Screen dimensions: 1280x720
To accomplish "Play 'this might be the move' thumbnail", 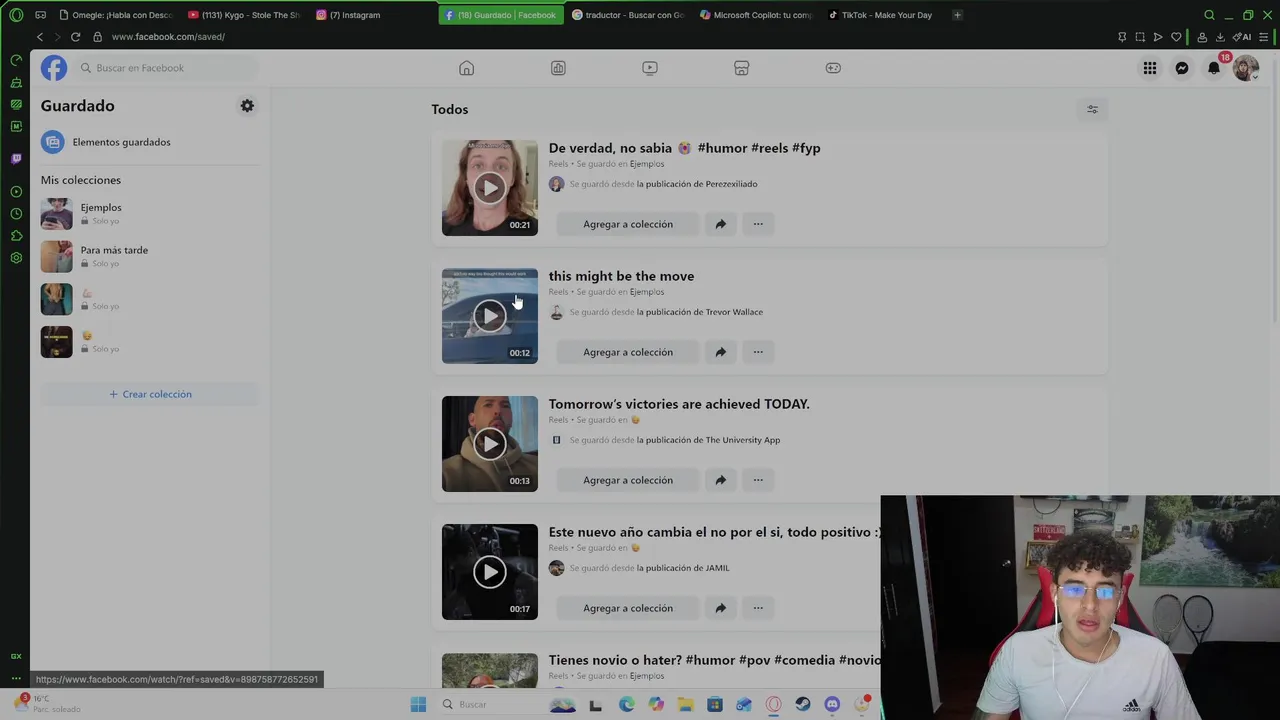I will tap(490, 316).
